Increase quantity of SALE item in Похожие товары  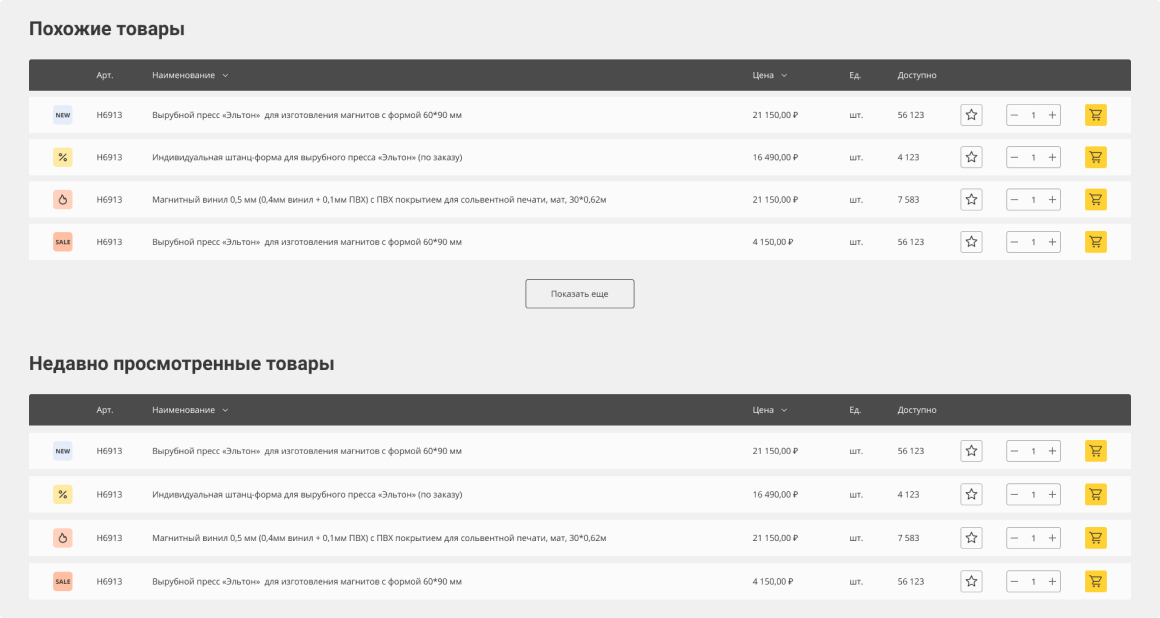[1052, 242]
